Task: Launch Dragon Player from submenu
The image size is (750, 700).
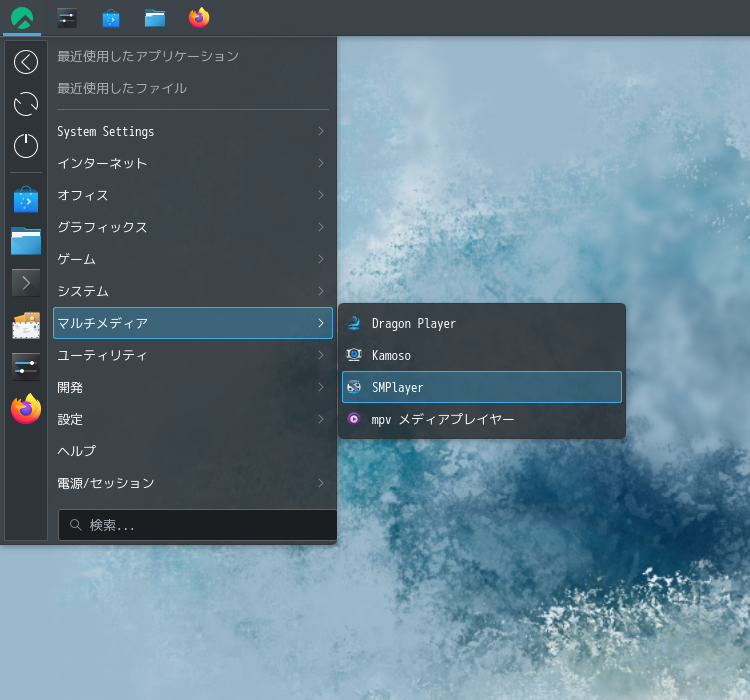Action: 482,323
